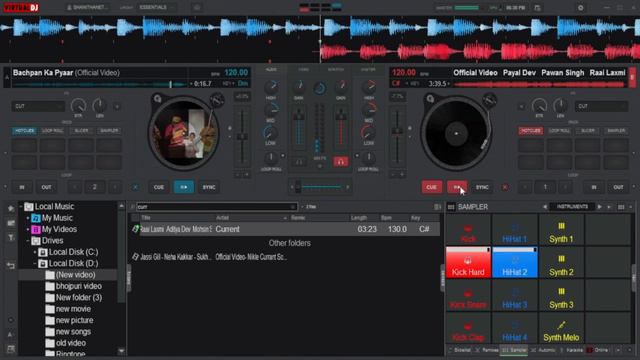This screenshot has width=640, height=360.
Task: Play the left deck track
Action: click(184, 187)
